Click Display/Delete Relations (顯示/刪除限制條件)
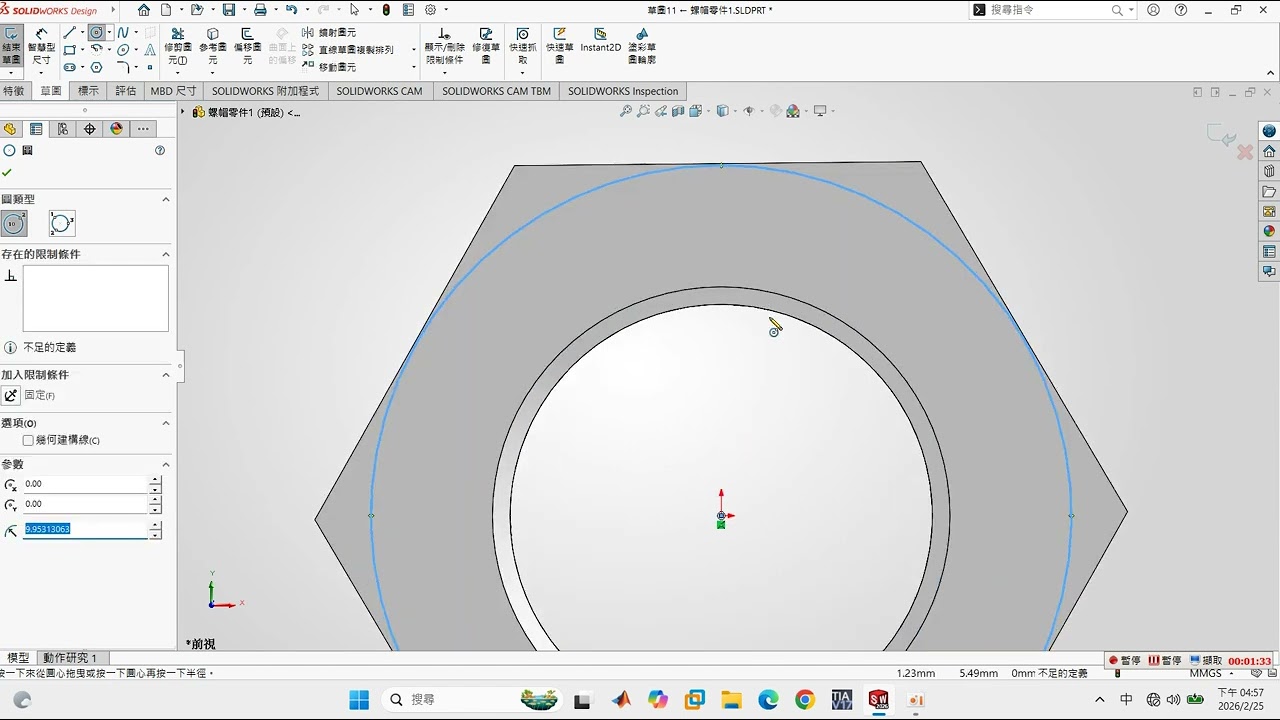This screenshot has height=720, width=1280. (444, 46)
